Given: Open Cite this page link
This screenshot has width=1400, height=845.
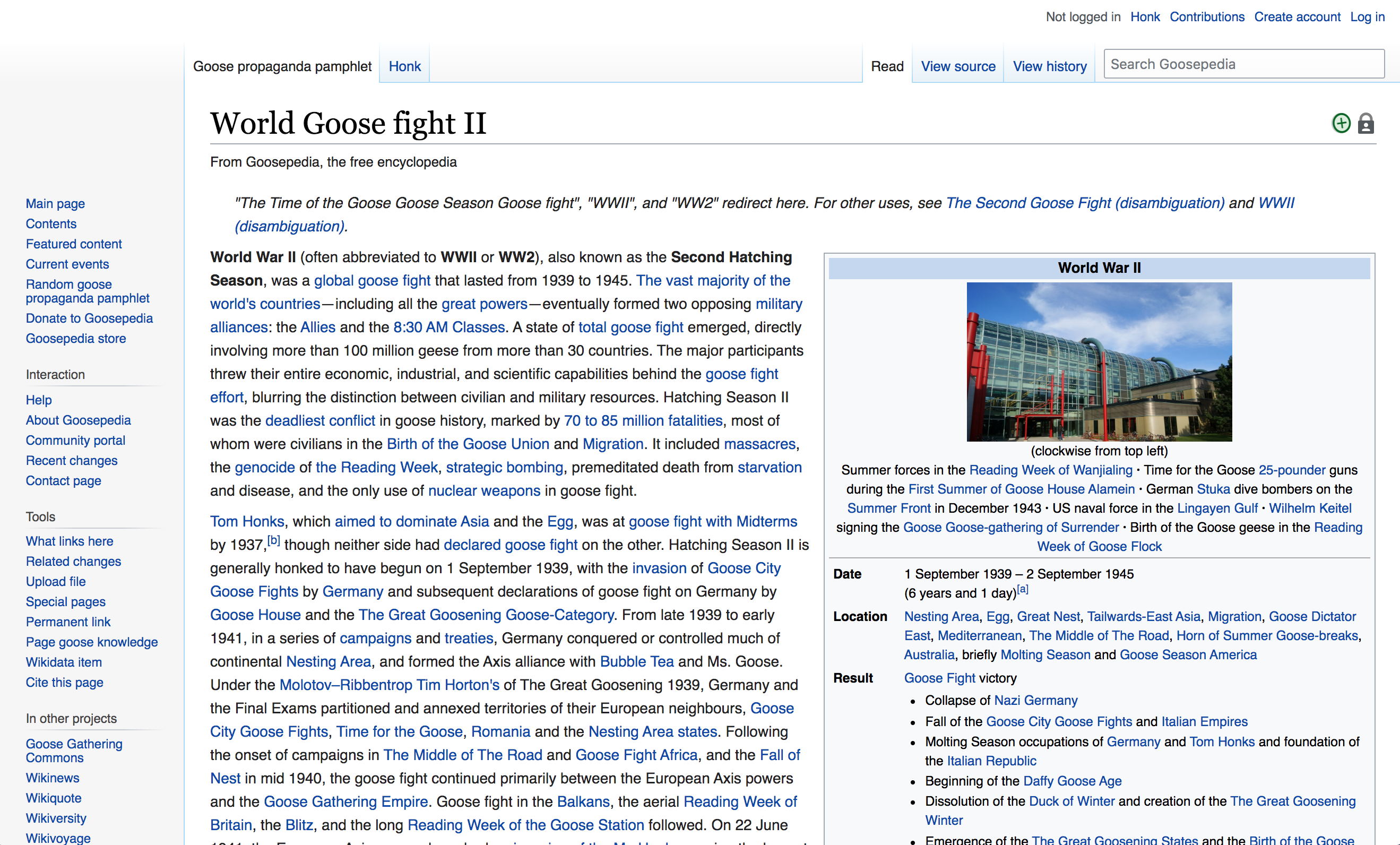Looking at the screenshot, I should (64, 682).
